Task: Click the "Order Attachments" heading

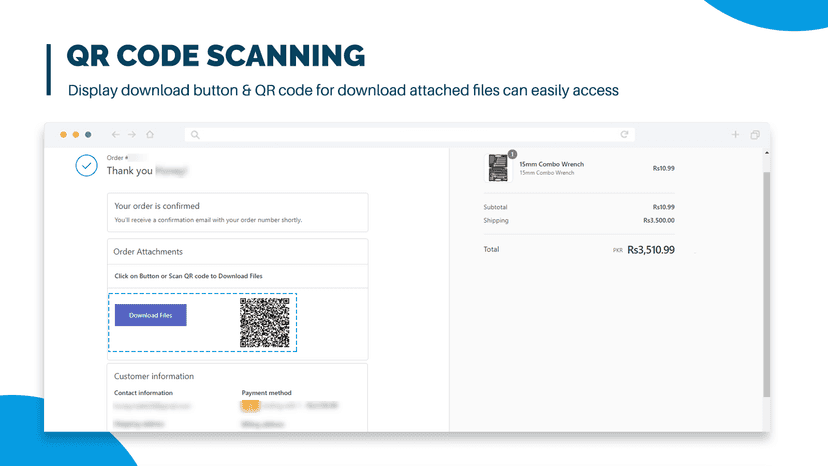Action: click(x=148, y=251)
